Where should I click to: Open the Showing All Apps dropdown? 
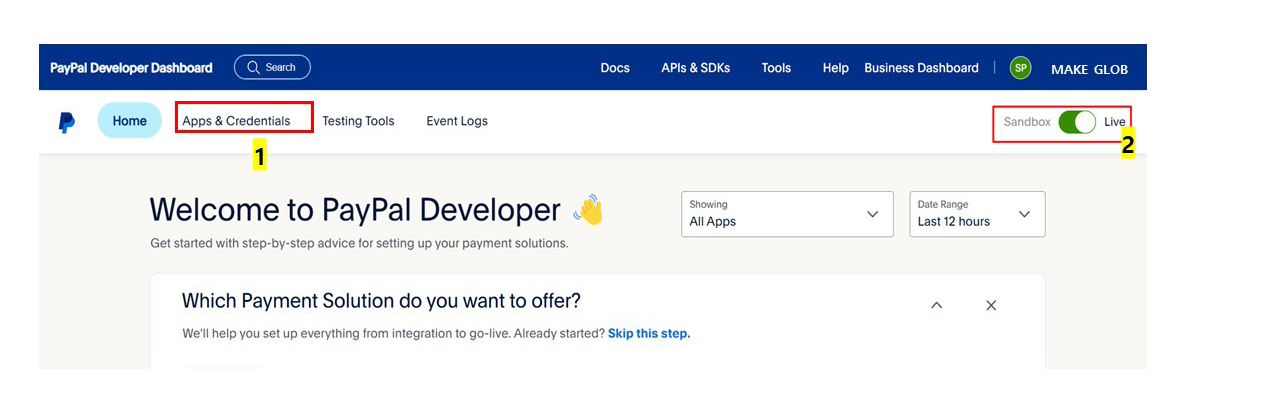click(787, 214)
